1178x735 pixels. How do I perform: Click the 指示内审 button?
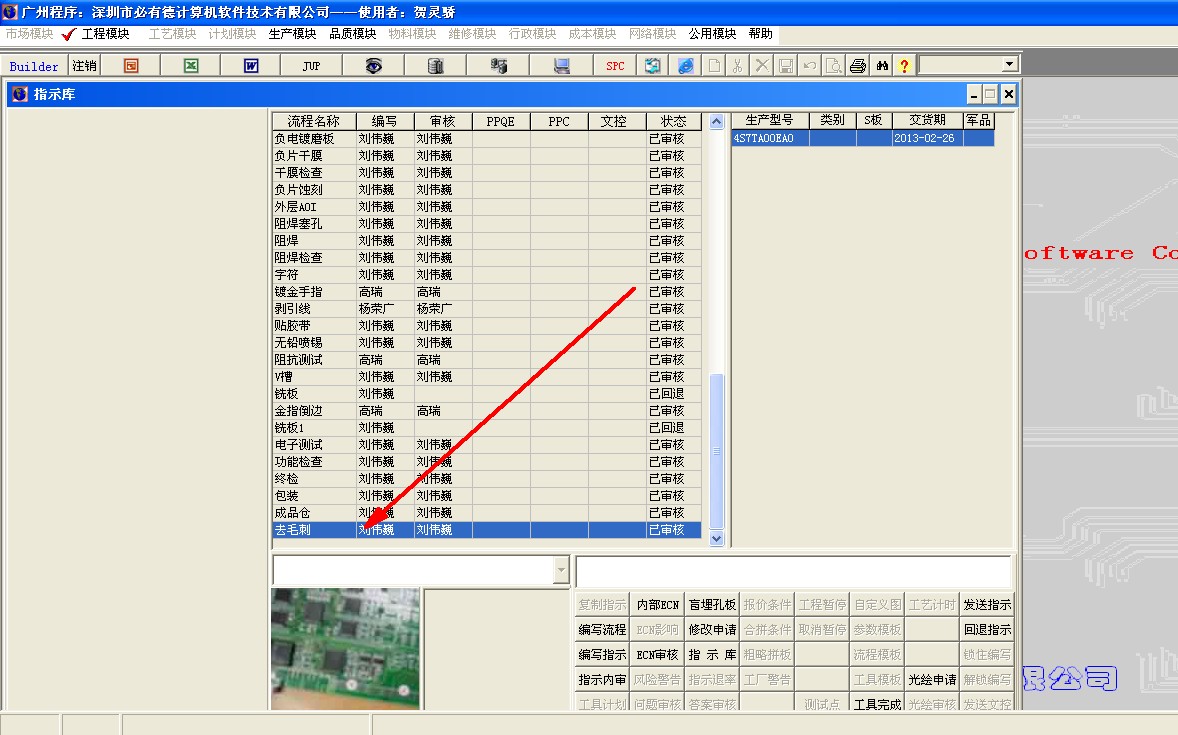[602, 679]
